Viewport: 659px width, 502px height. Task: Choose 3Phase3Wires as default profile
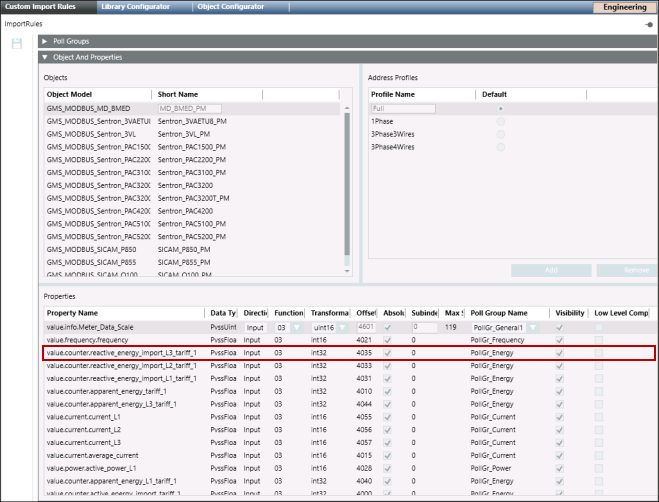point(500,134)
